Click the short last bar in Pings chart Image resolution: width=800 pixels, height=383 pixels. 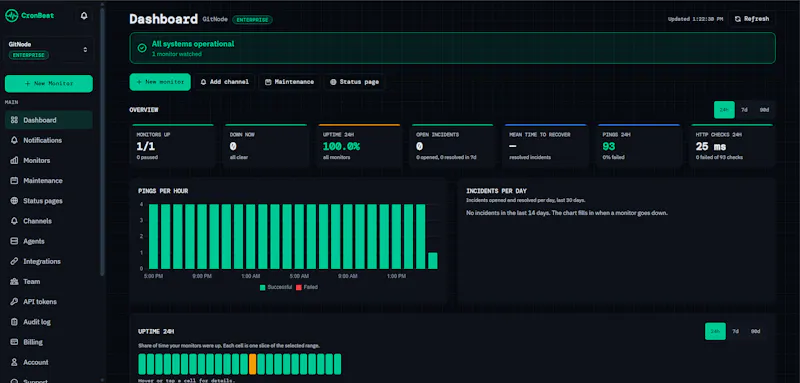433,261
